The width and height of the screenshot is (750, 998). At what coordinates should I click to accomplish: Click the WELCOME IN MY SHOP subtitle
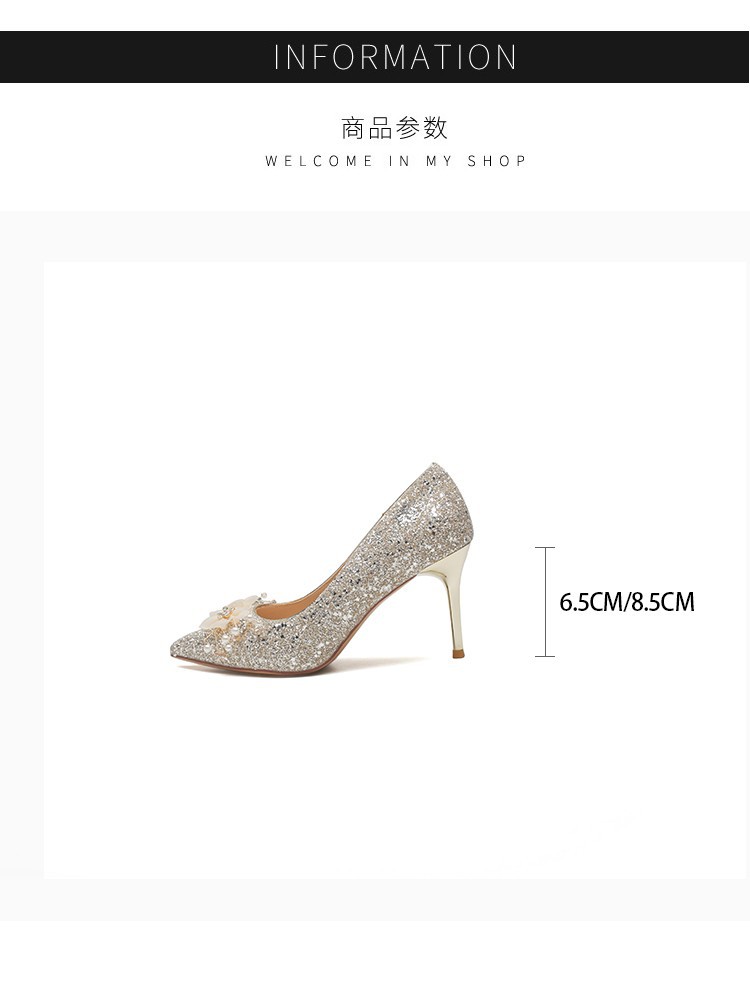395,161
